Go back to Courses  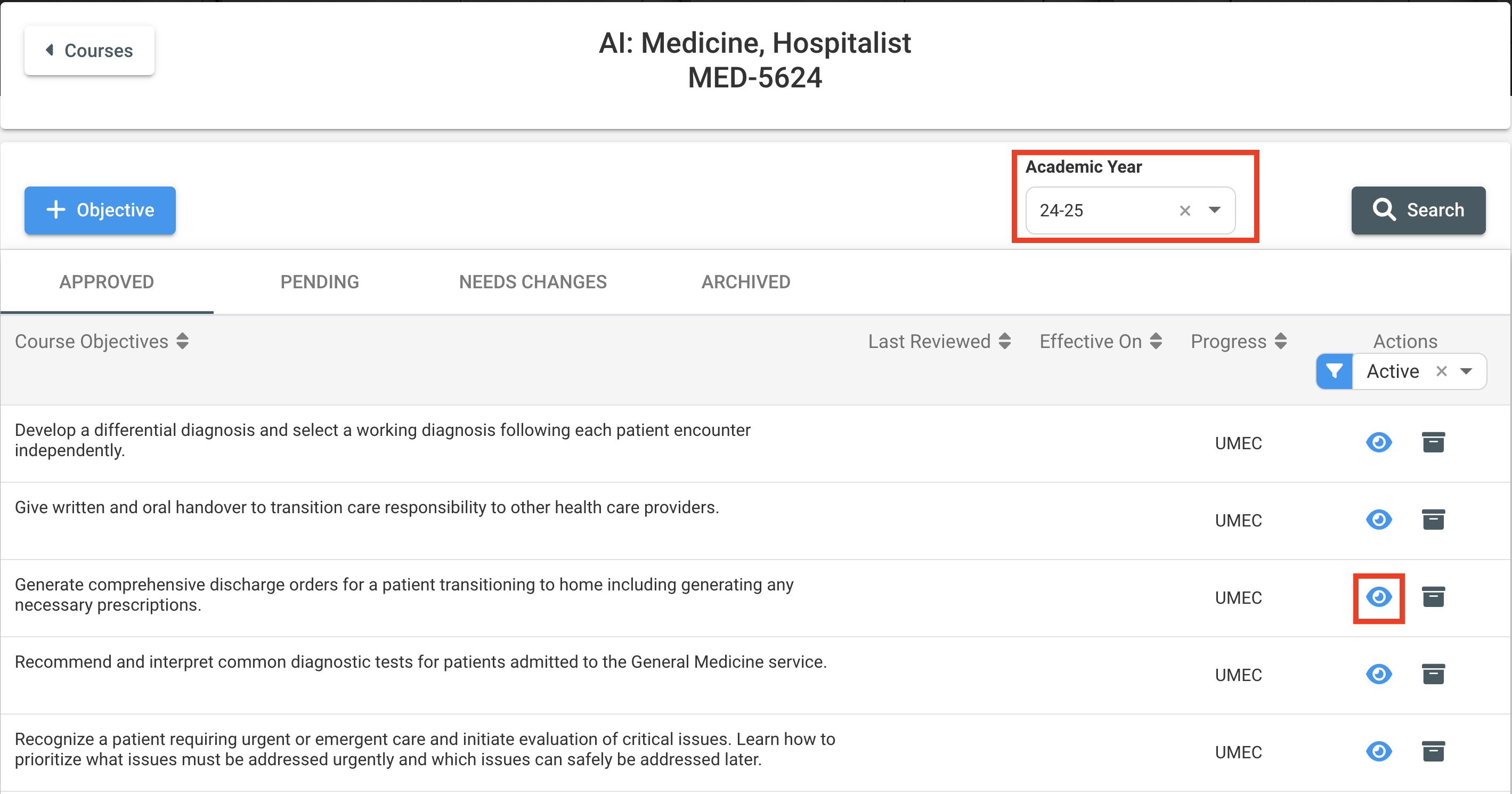click(x=89, y=51)
